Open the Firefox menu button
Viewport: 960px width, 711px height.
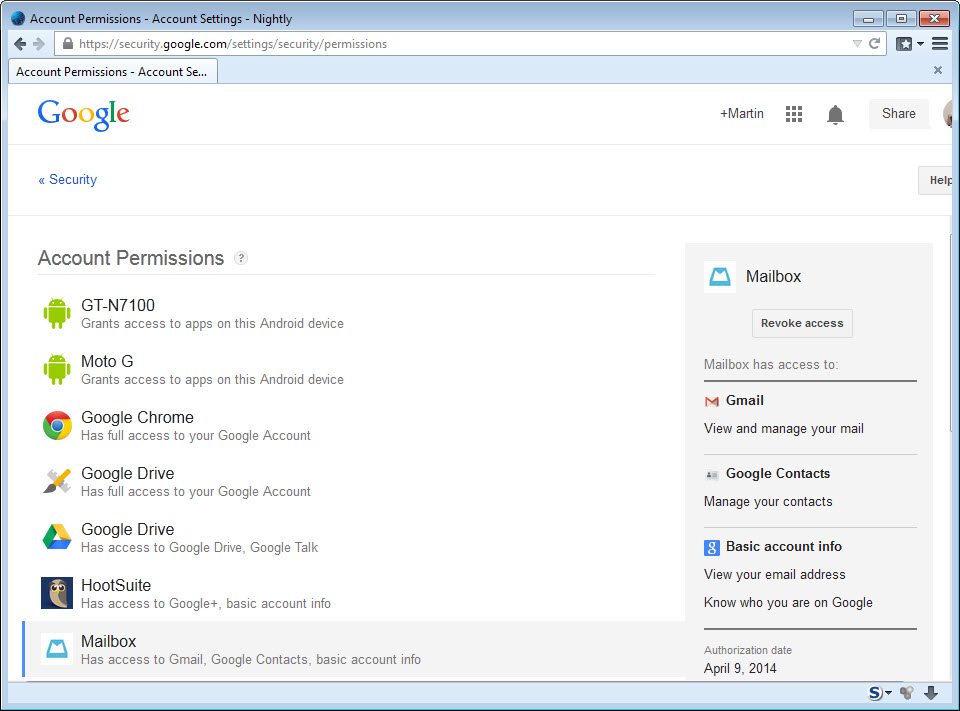pos(940,43)
